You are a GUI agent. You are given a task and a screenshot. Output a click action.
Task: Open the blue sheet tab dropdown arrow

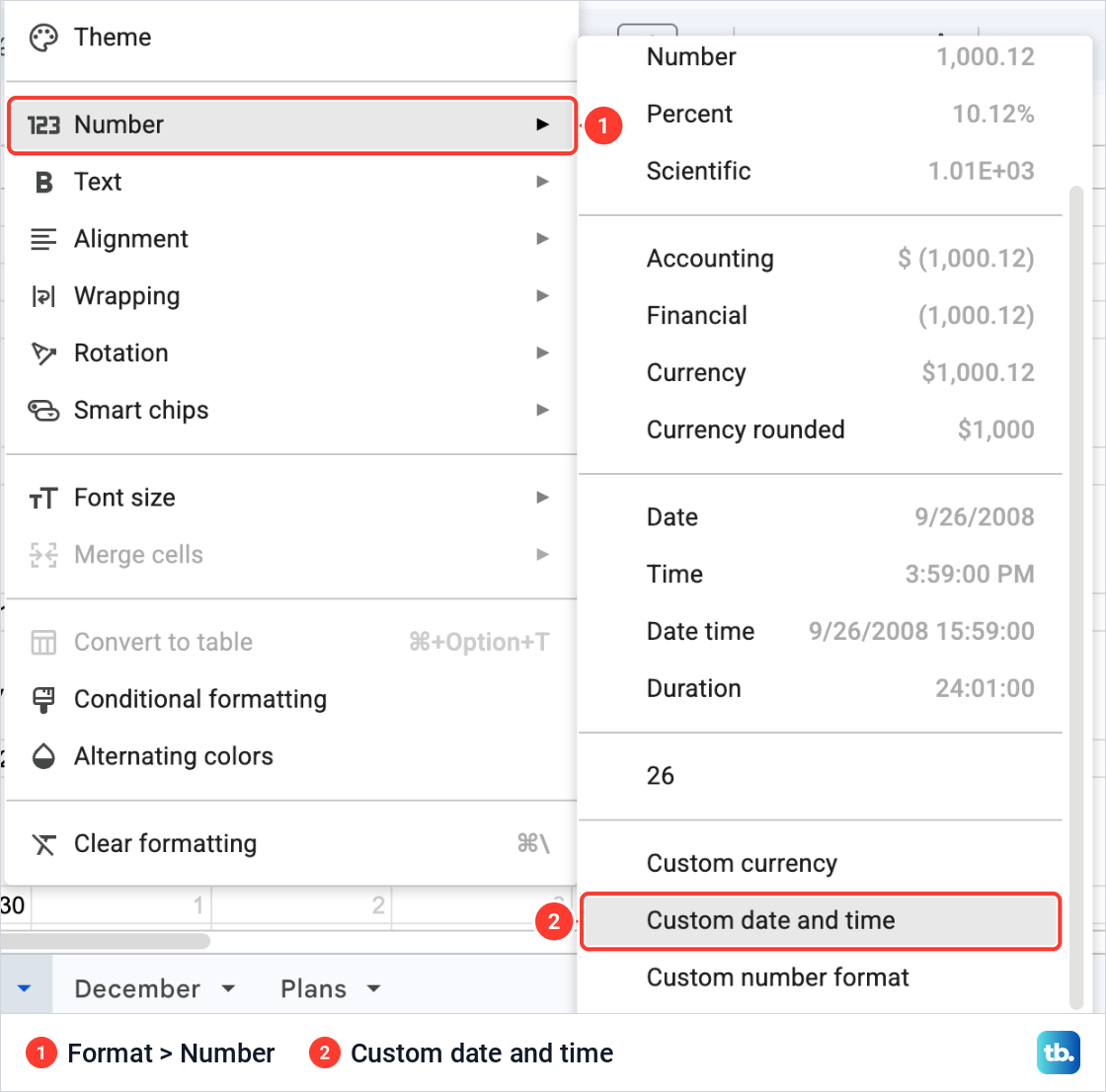pyautogui.click(x=25, y=989)
